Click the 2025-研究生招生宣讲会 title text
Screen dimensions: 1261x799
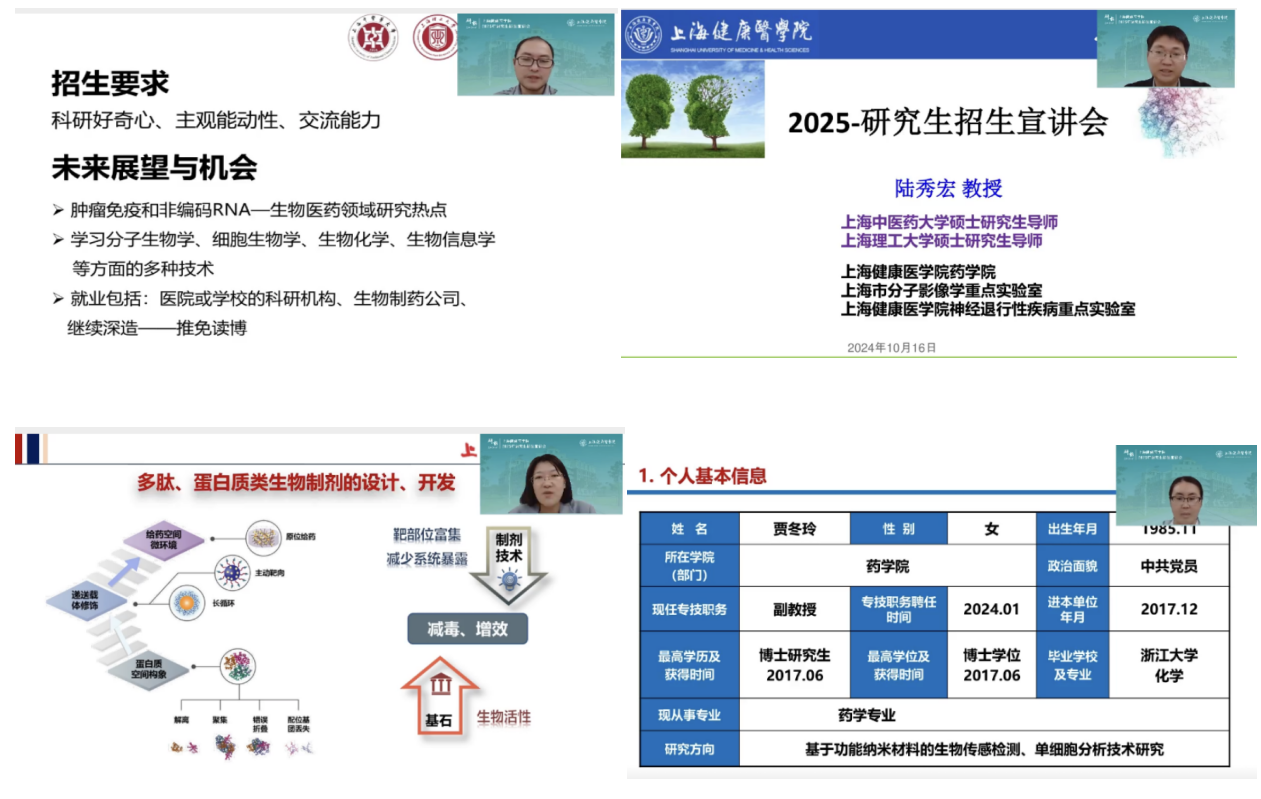coord(947,122)
